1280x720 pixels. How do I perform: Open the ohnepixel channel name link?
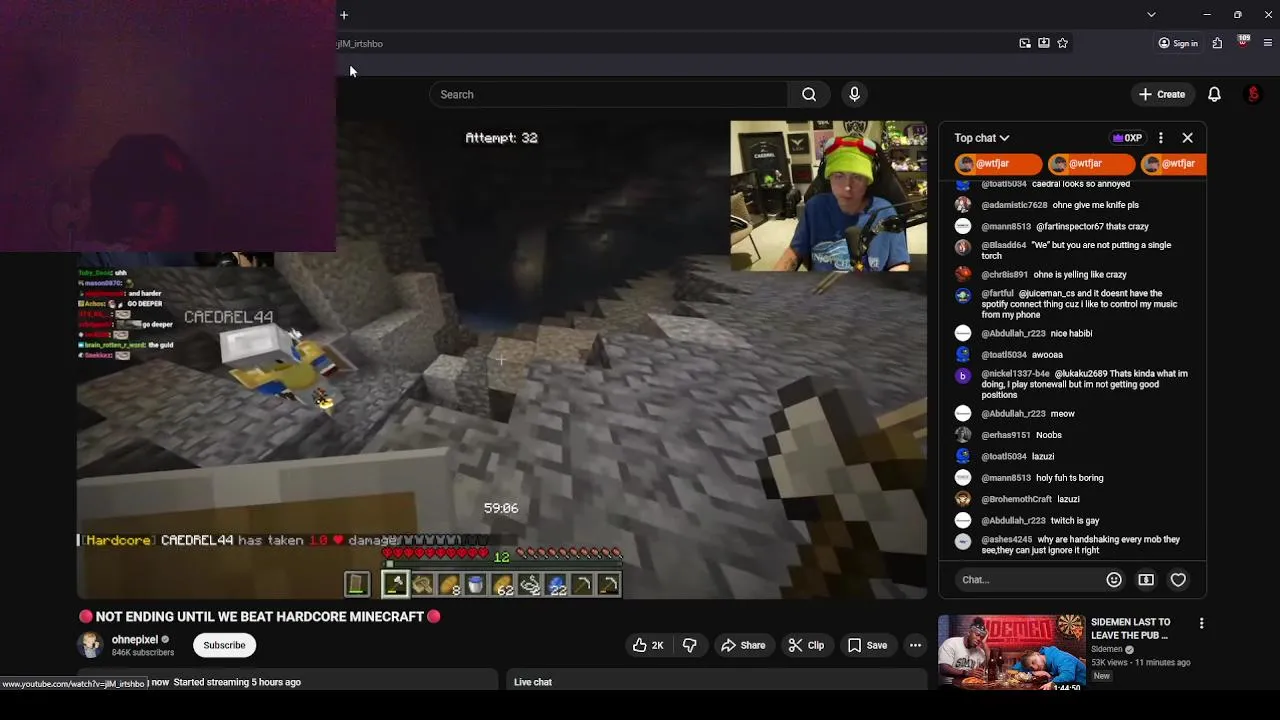pos(135,640)
